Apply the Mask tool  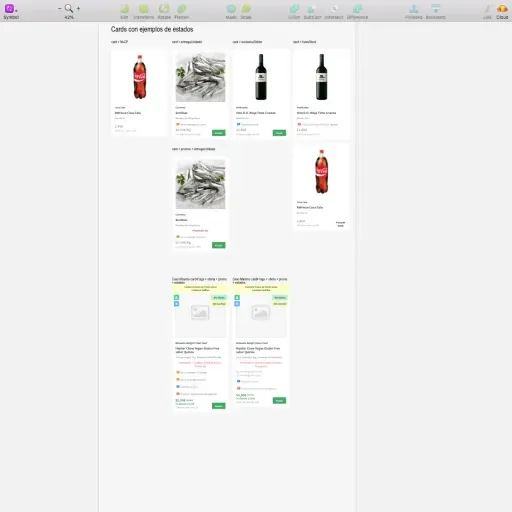click(x=231, y=9)
